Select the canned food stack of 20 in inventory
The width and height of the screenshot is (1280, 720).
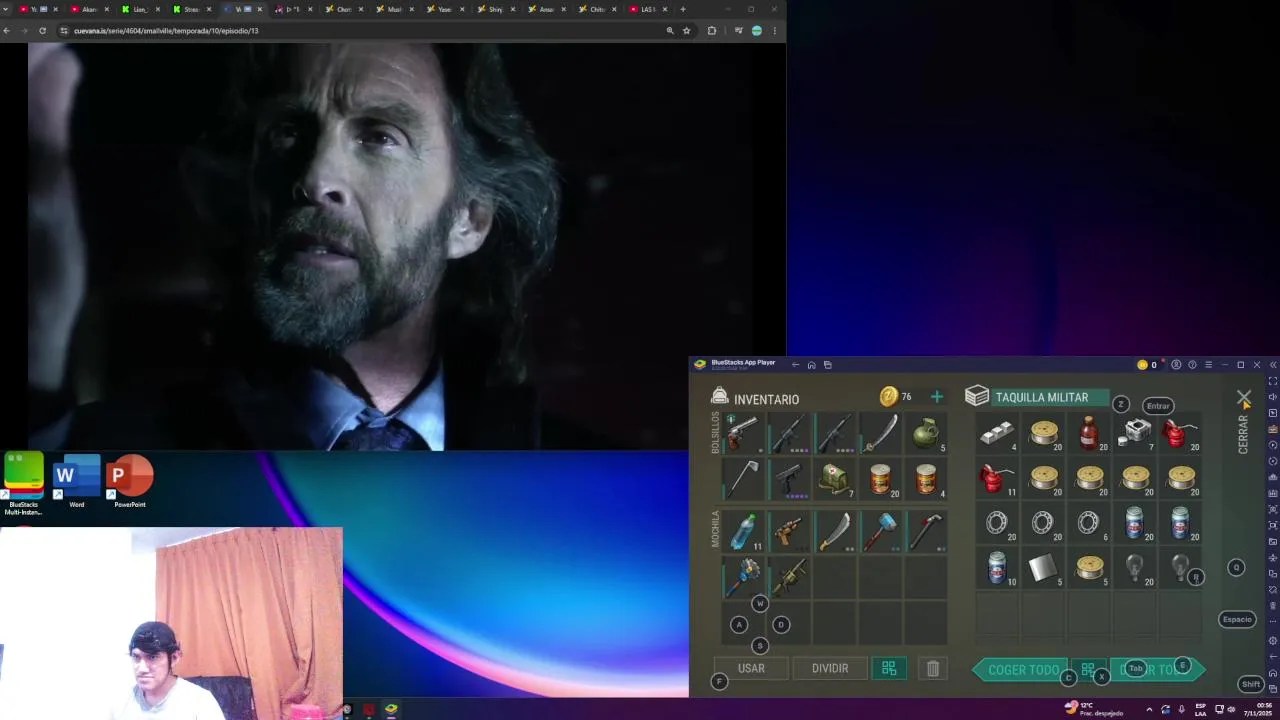coord(880,479)
